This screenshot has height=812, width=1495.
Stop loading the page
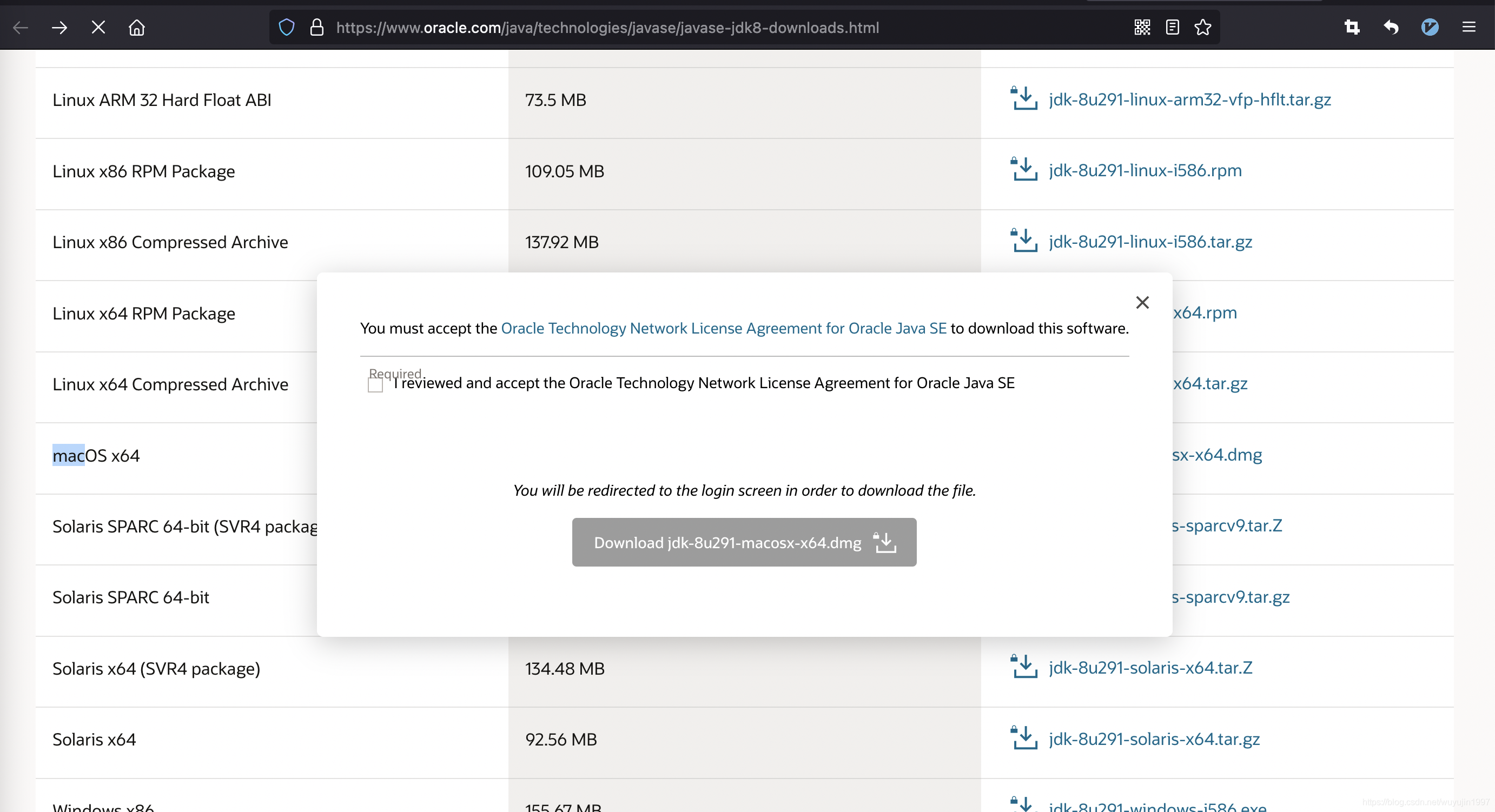pos(98,27)
